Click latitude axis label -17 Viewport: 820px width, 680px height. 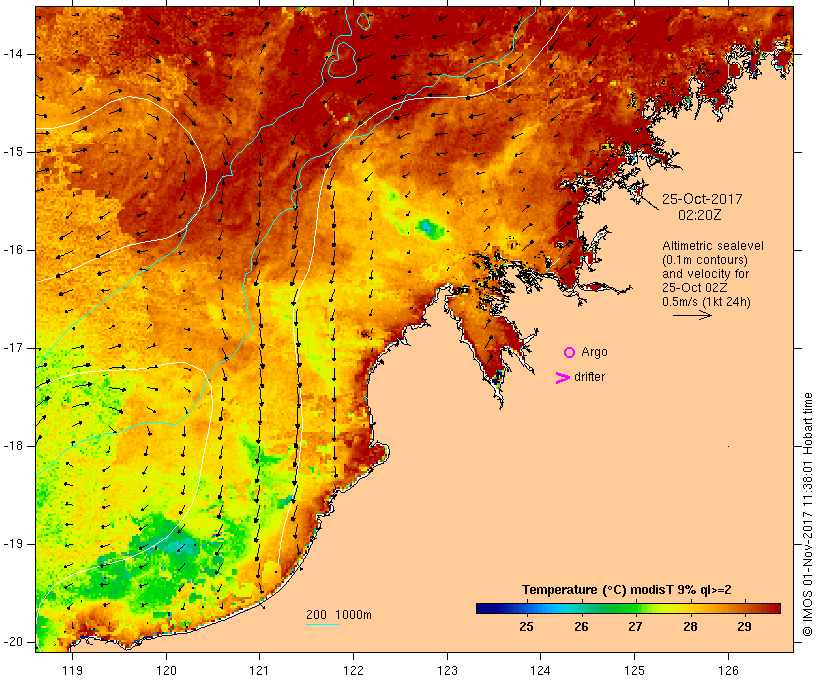[13, 348]
